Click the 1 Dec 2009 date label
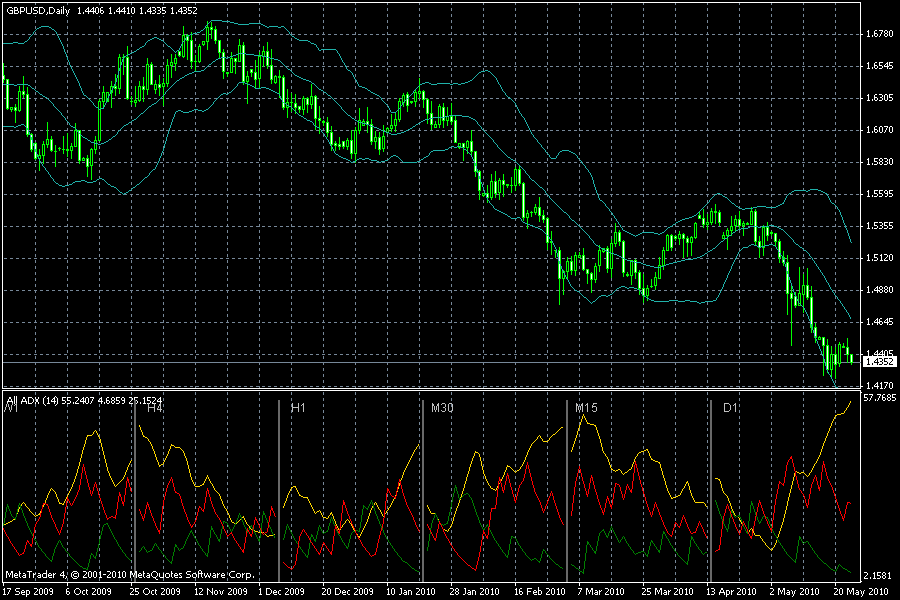The width and height of the screenshot is (900, 600). [281, 591]
